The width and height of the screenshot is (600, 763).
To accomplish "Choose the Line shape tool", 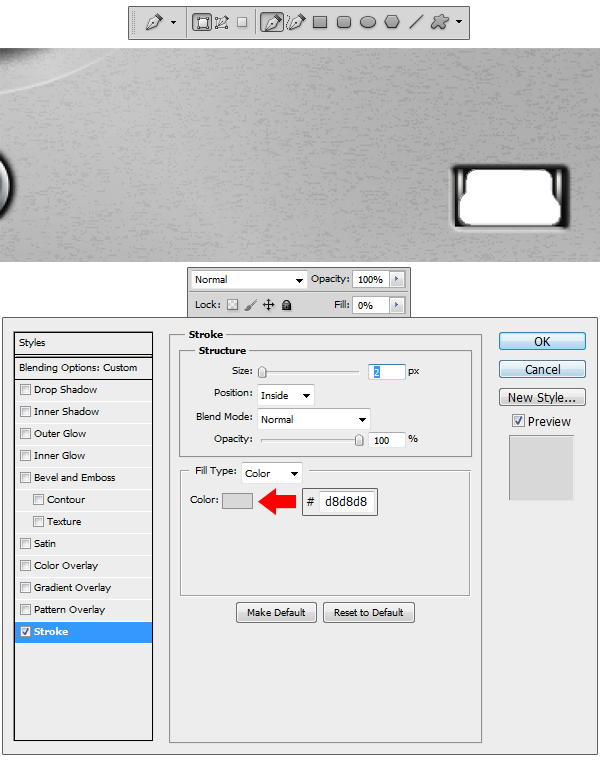I will point(415,22).
